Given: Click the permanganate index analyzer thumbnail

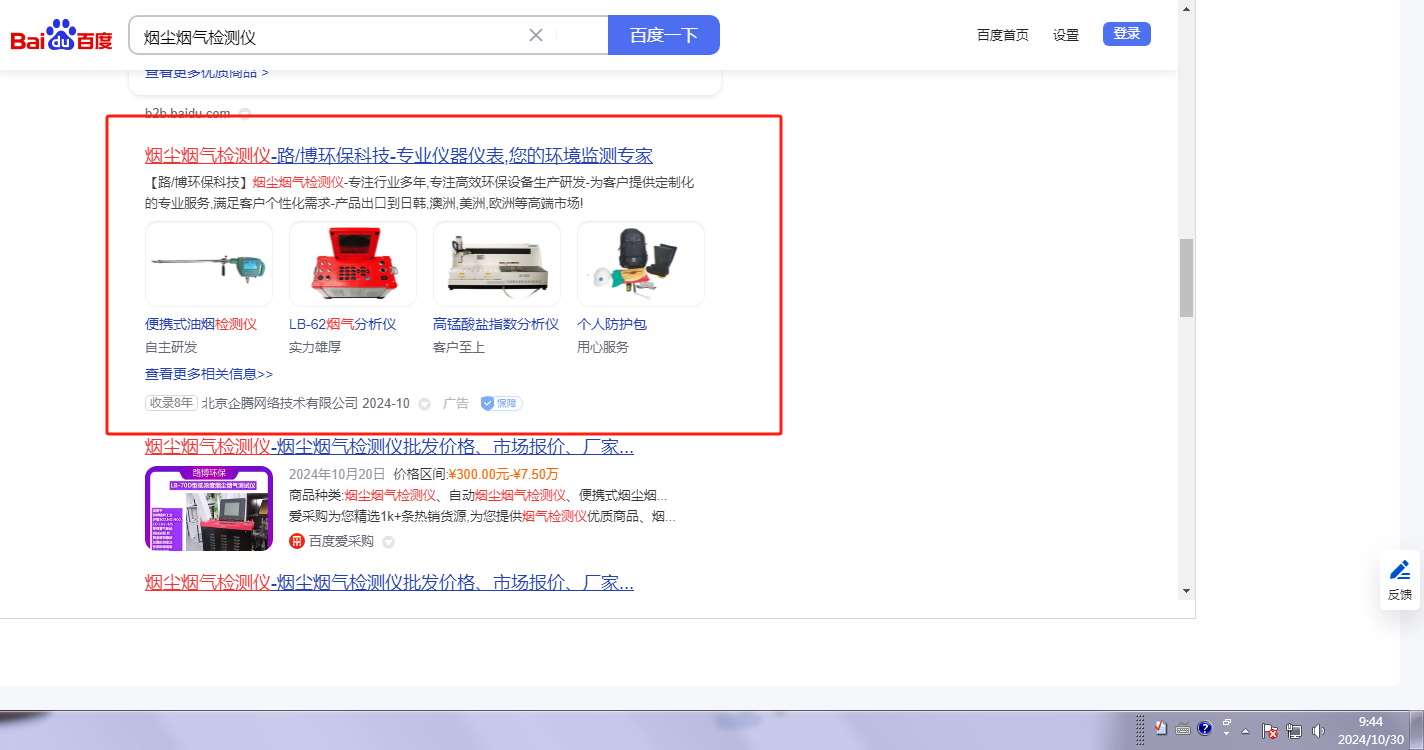Looking at the screenshot, I should click(497, 264).
